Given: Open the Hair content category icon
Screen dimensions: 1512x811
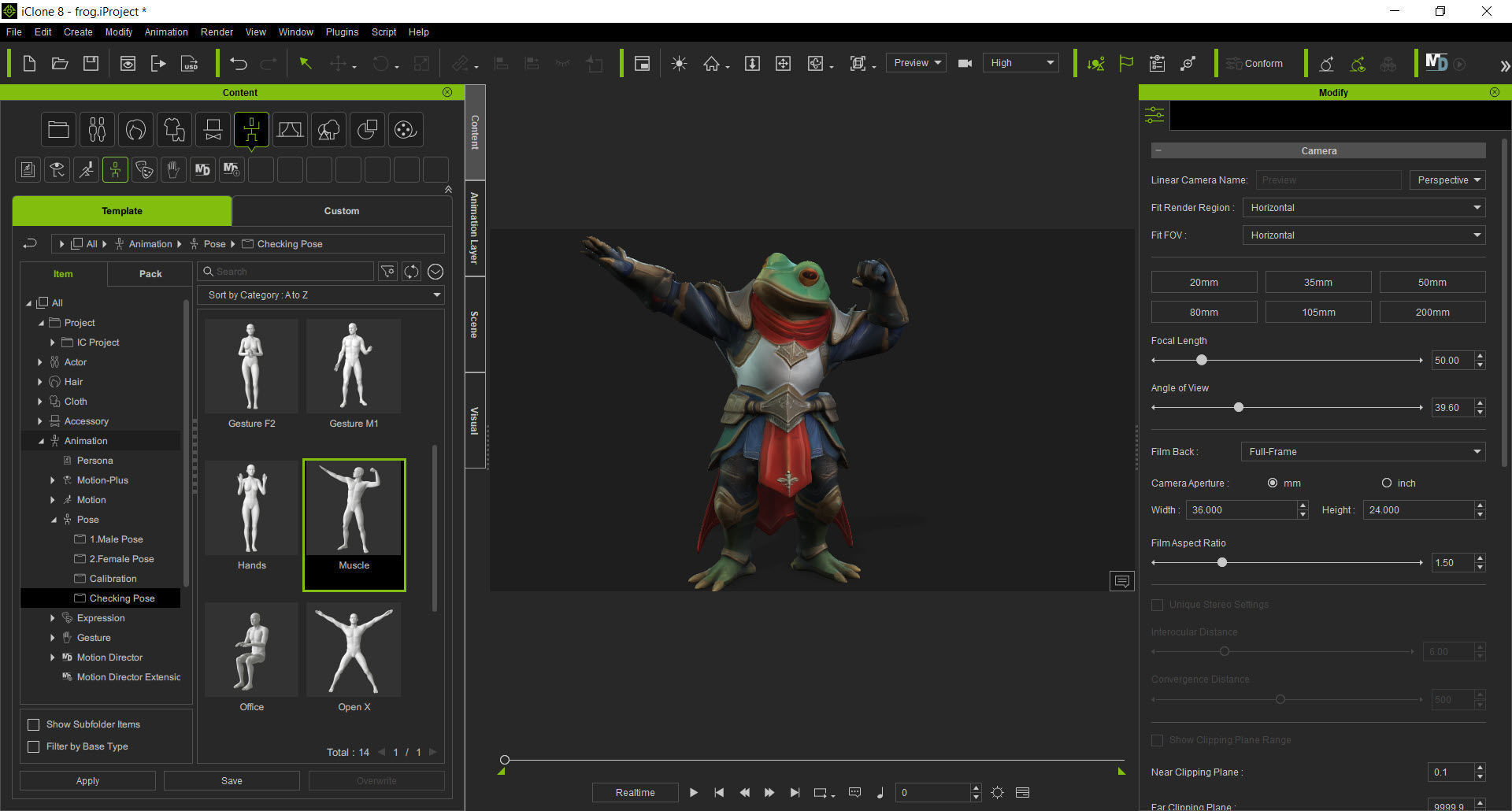Looking at the screenshot, I should (x=135, y=130).
